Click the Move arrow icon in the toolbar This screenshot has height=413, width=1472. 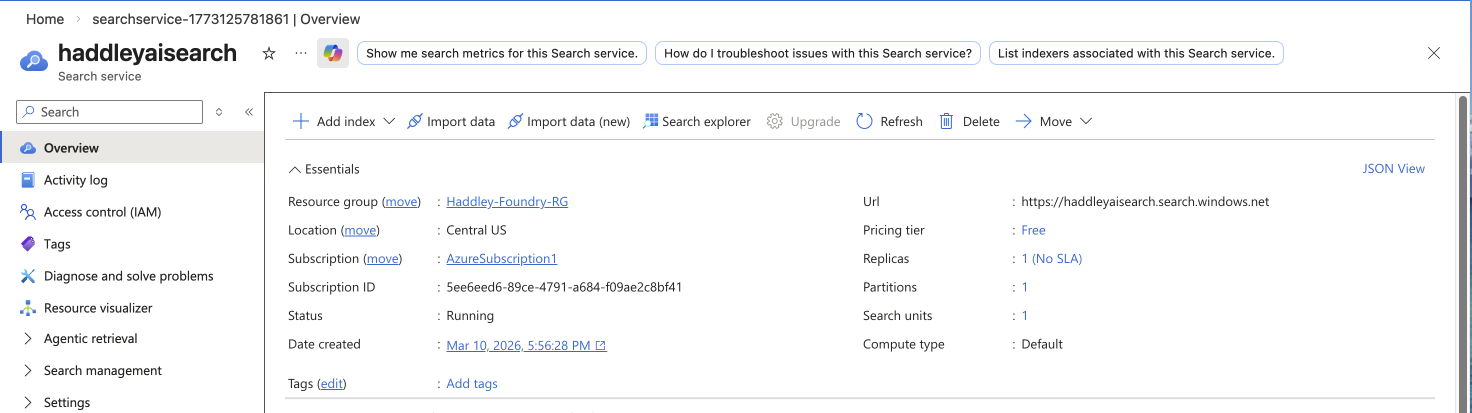click(1024, 121)
